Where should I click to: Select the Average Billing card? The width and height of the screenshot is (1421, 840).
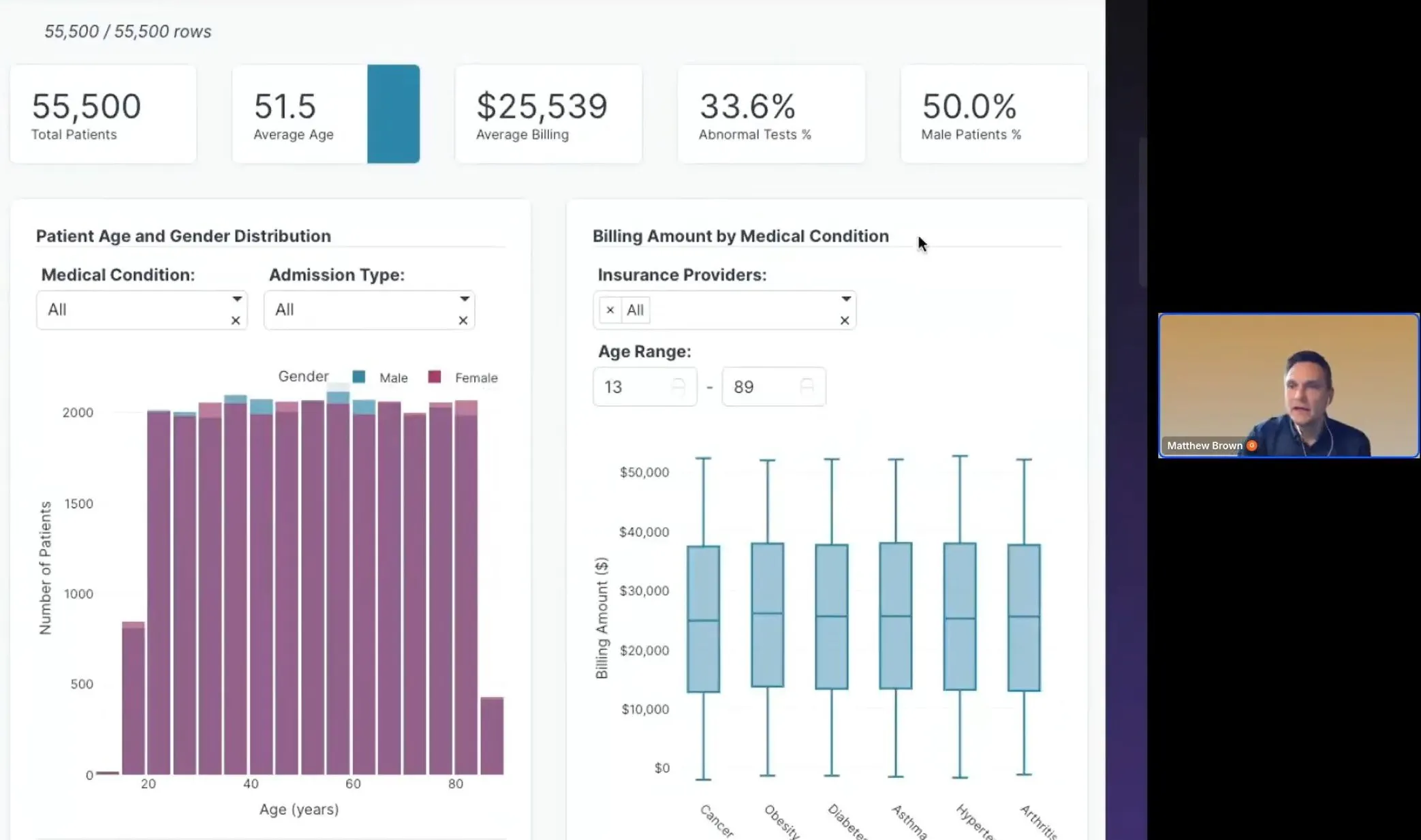click(x=548, y=114)
